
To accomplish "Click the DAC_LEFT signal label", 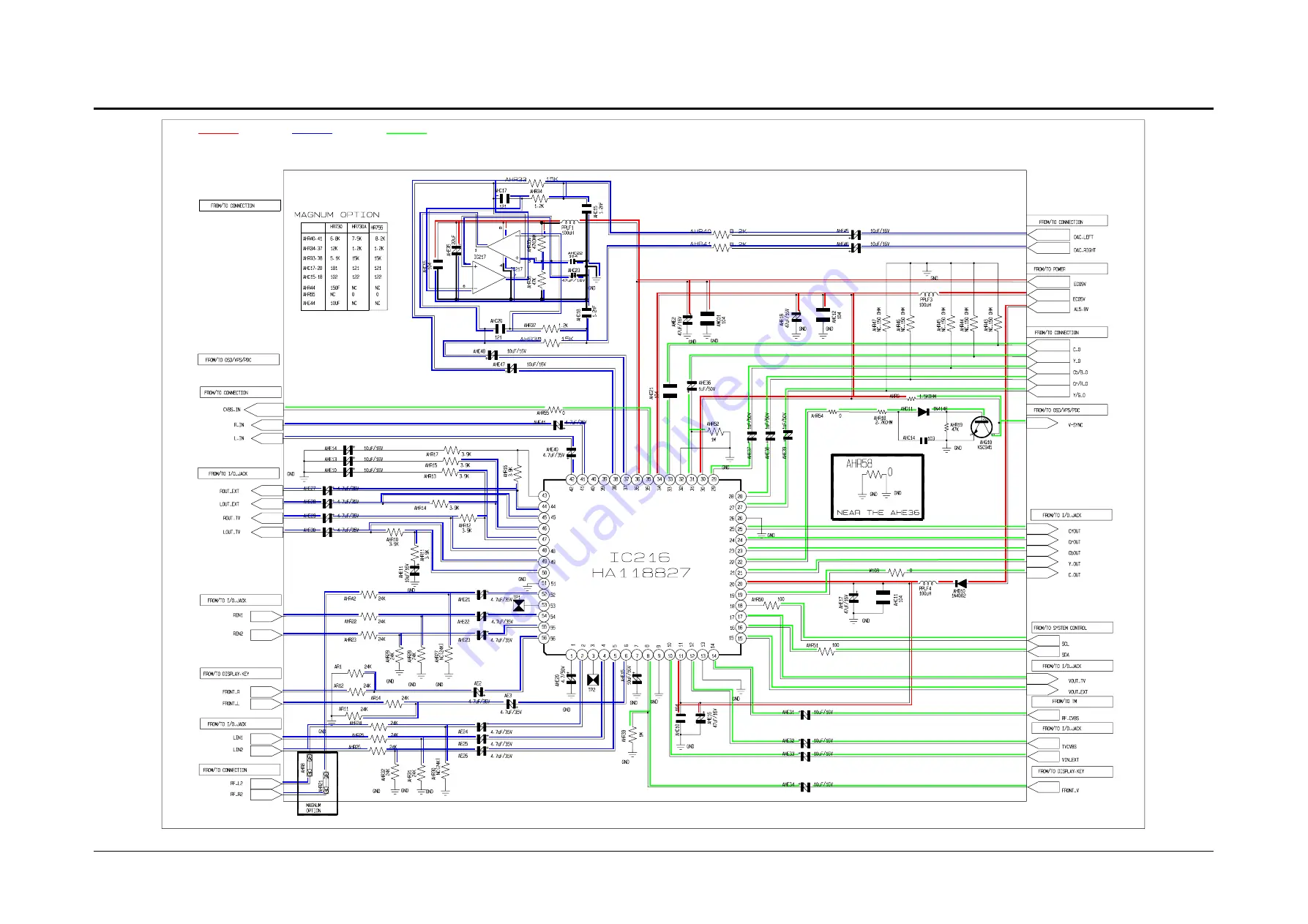I will point(1083,237).
